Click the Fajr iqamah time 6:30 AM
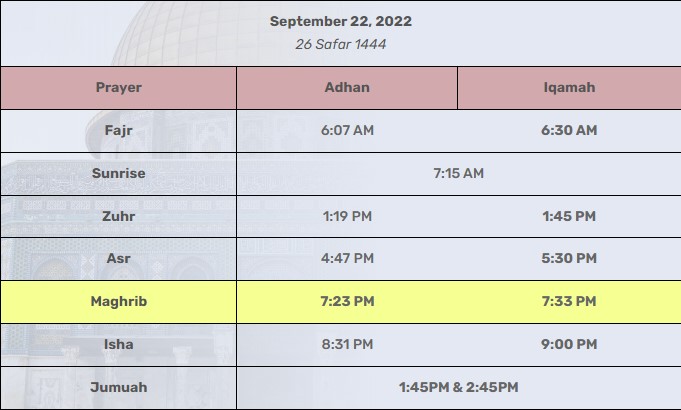The width and height of the screenshot is (681, 410). [x=569, y=130]
